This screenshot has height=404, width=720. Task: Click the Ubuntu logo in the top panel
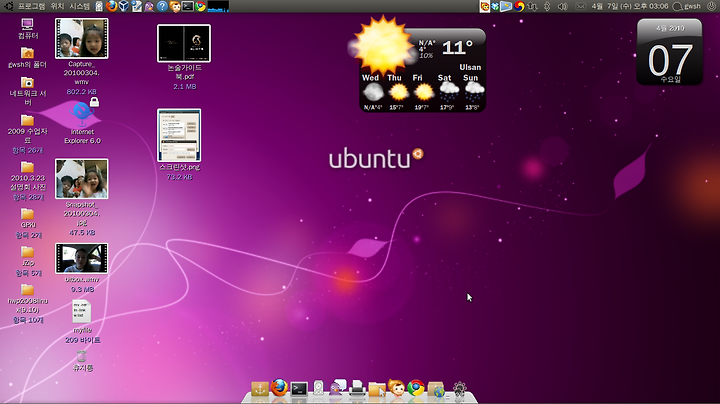pyautogui.click(x=8, y=6)
